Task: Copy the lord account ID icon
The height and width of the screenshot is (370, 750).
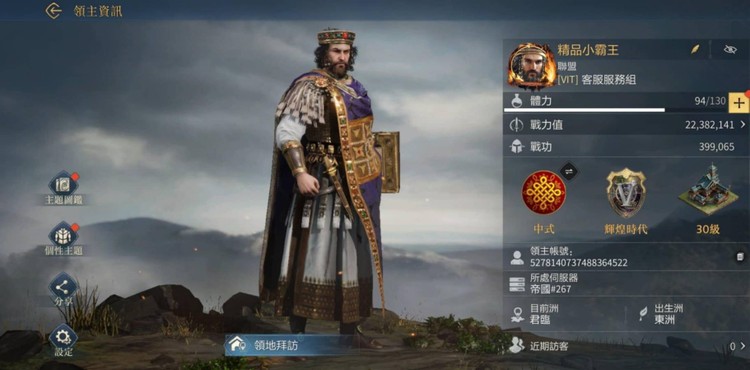Action: [x=739, y=257]
